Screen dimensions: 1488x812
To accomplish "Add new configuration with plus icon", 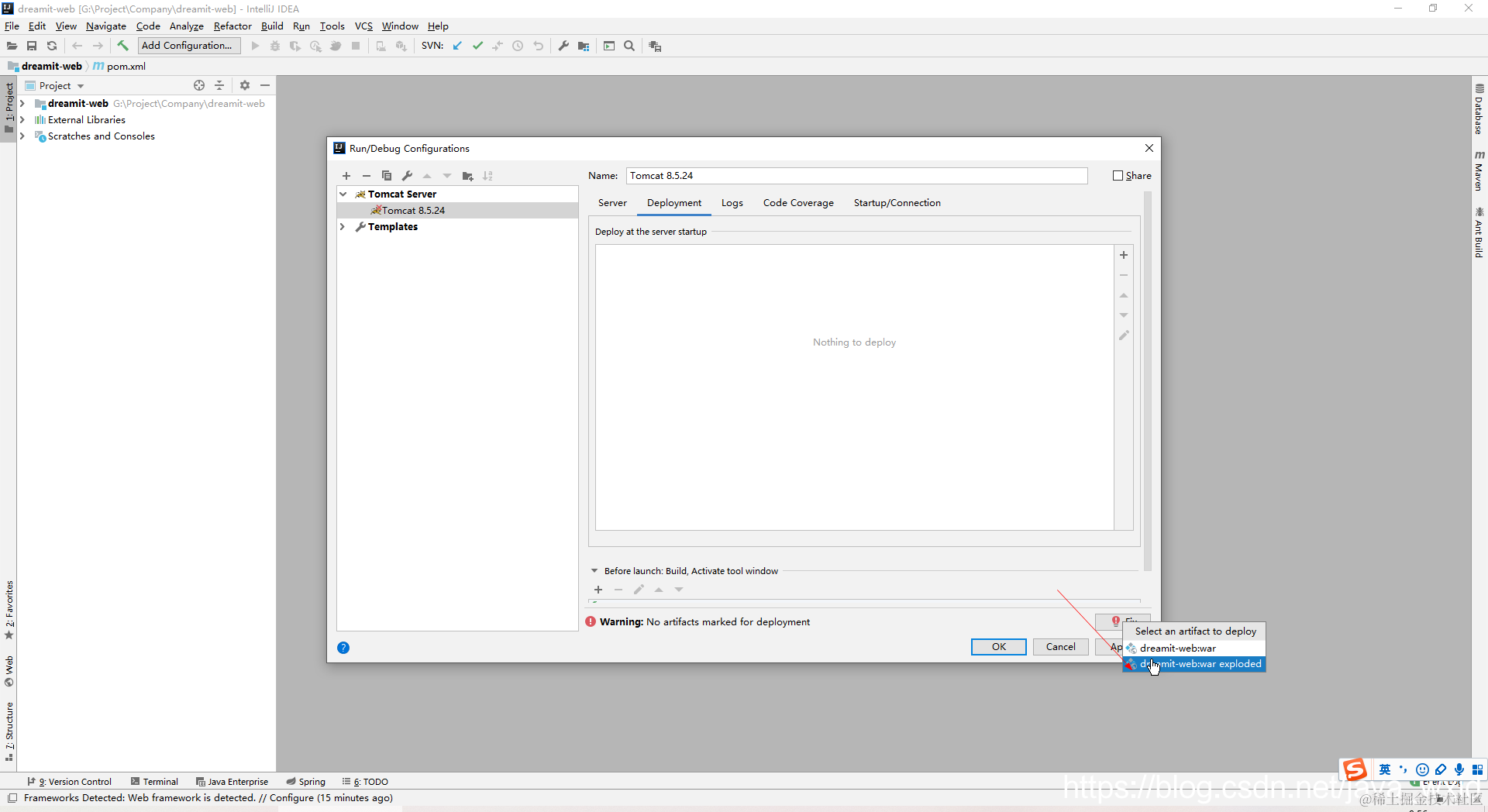I will 346,176.
